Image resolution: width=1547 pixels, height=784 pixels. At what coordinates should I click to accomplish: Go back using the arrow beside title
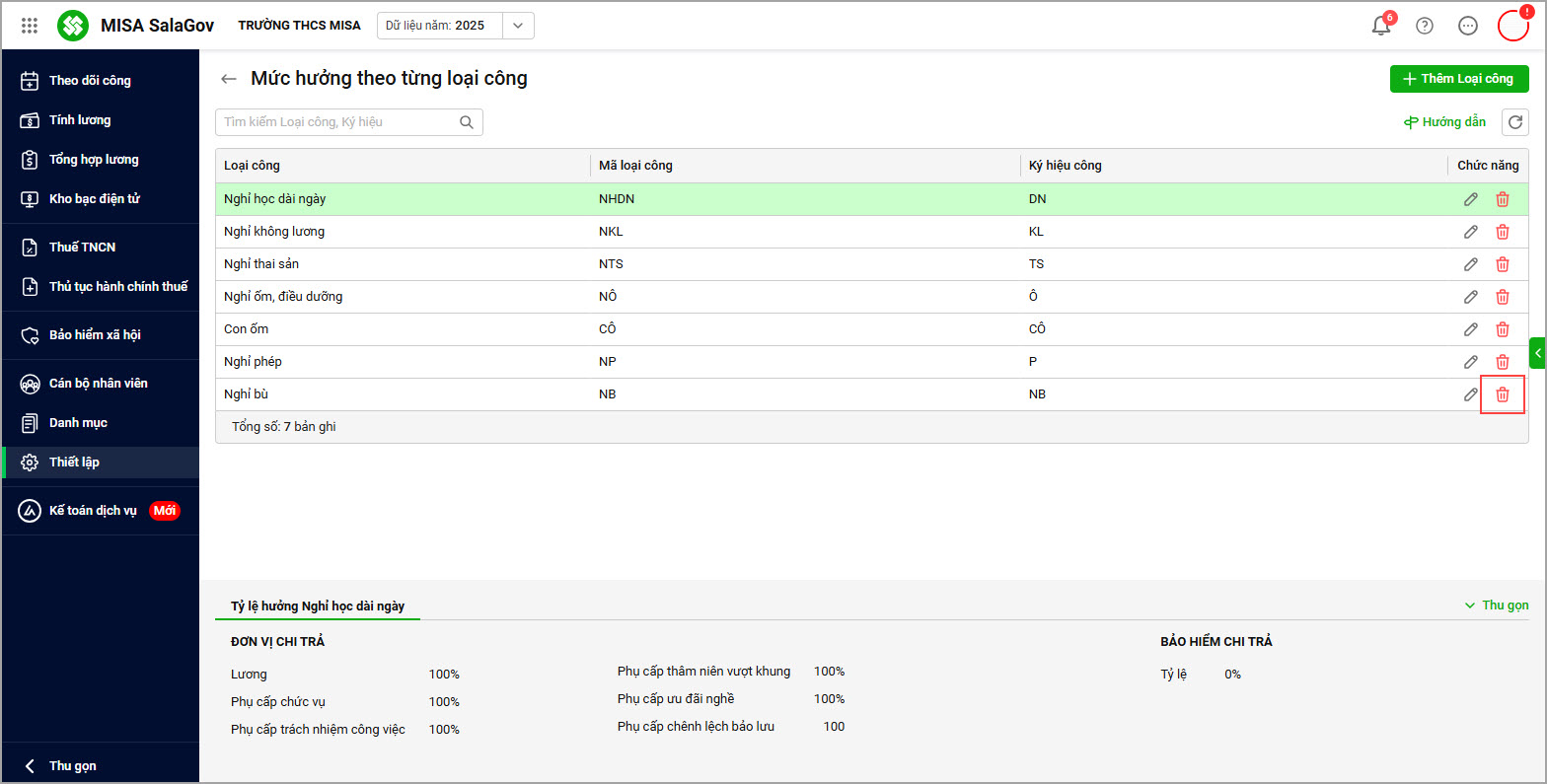[x=229, y=79]
